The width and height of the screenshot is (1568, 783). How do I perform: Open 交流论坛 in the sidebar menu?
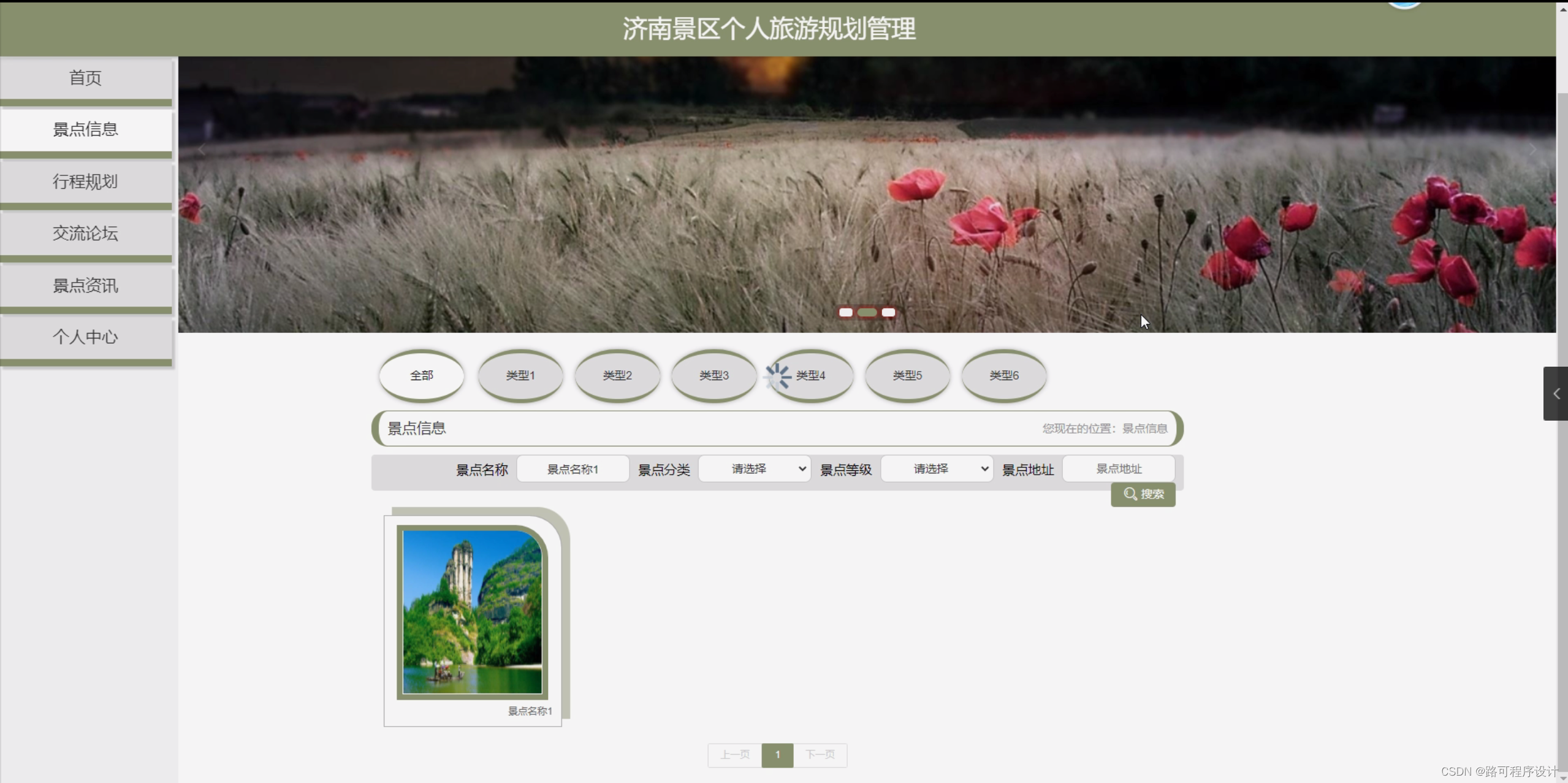[x=85, y=234]
